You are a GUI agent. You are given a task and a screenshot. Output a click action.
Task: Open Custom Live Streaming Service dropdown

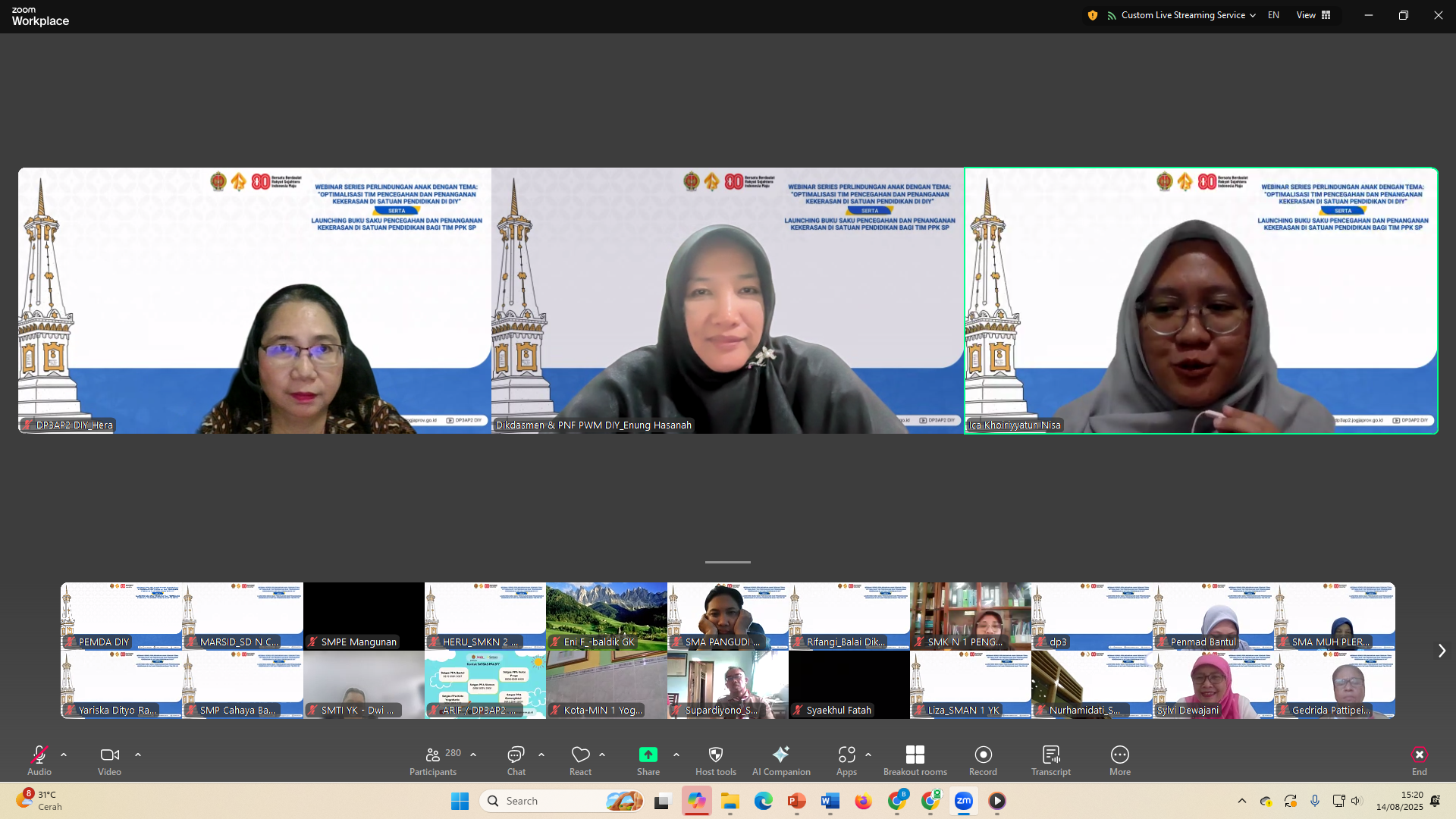click(1181, 15)
